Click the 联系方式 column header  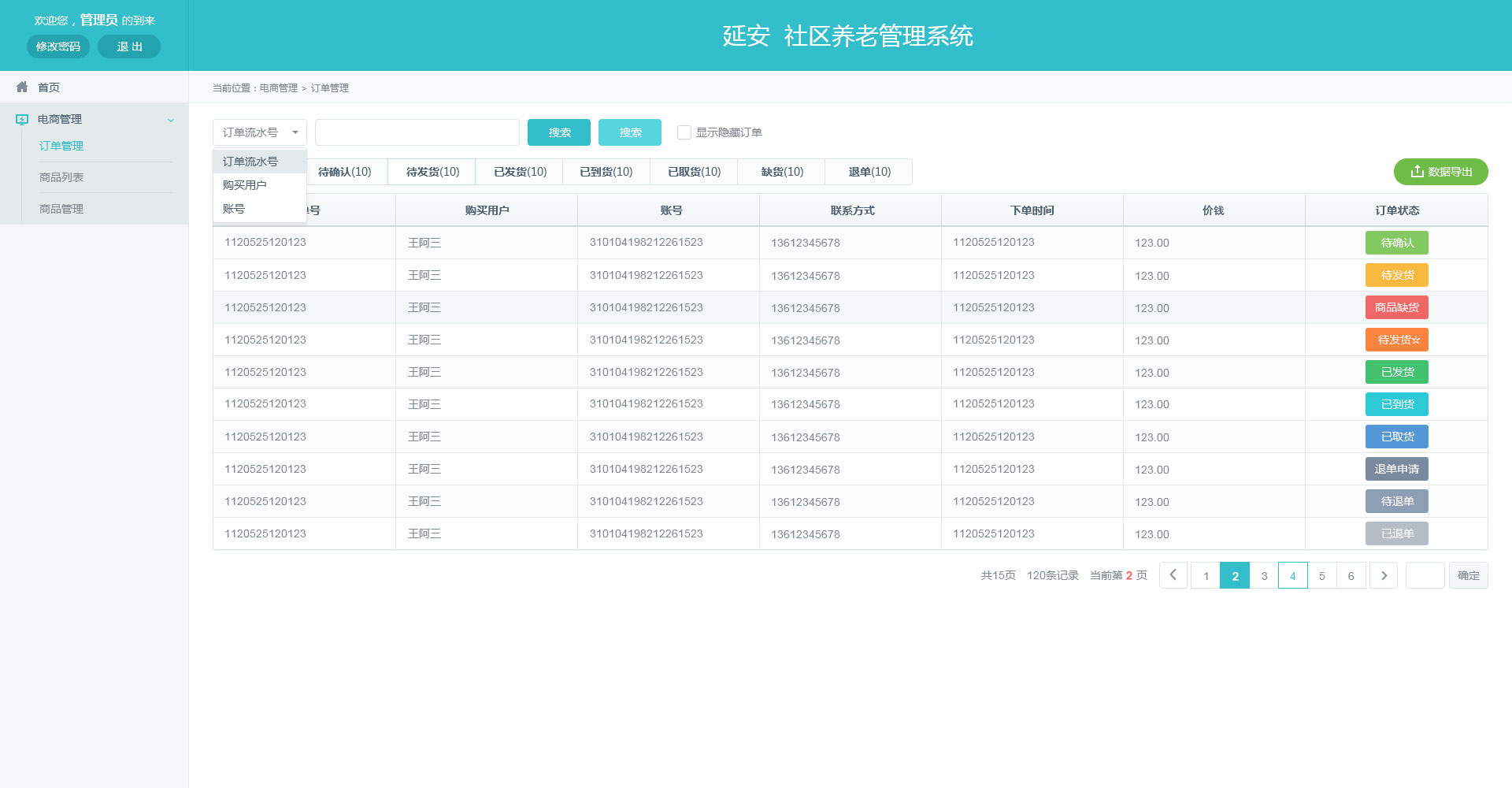click(x=852, y=210)
